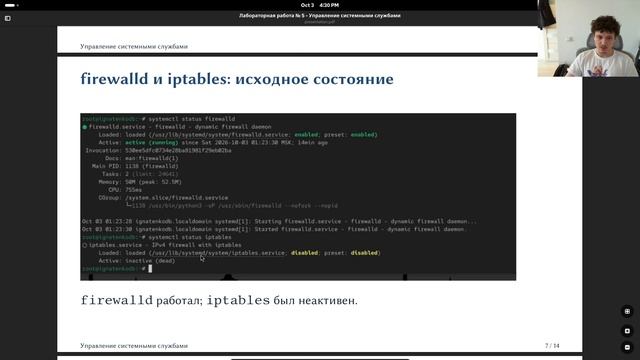Click the 'systemctl status iptables' command line

pyautogui.click(x=190, y=237)
